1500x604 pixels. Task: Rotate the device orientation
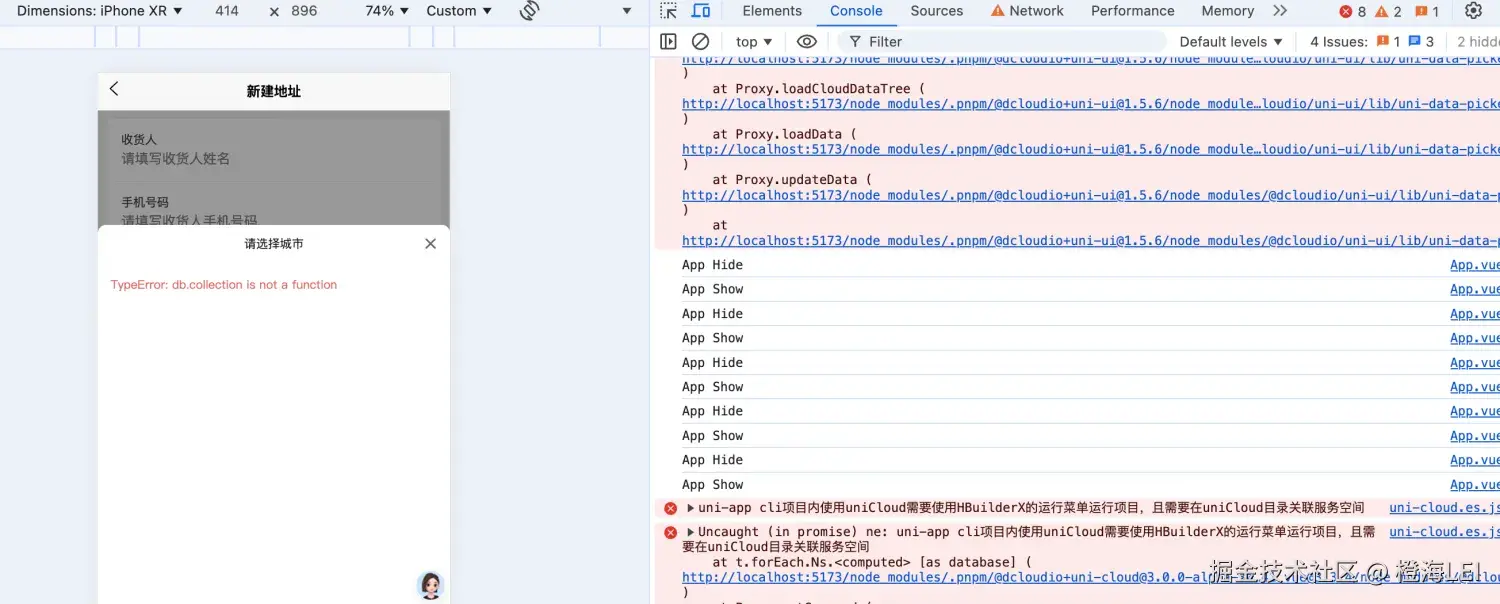530,11
